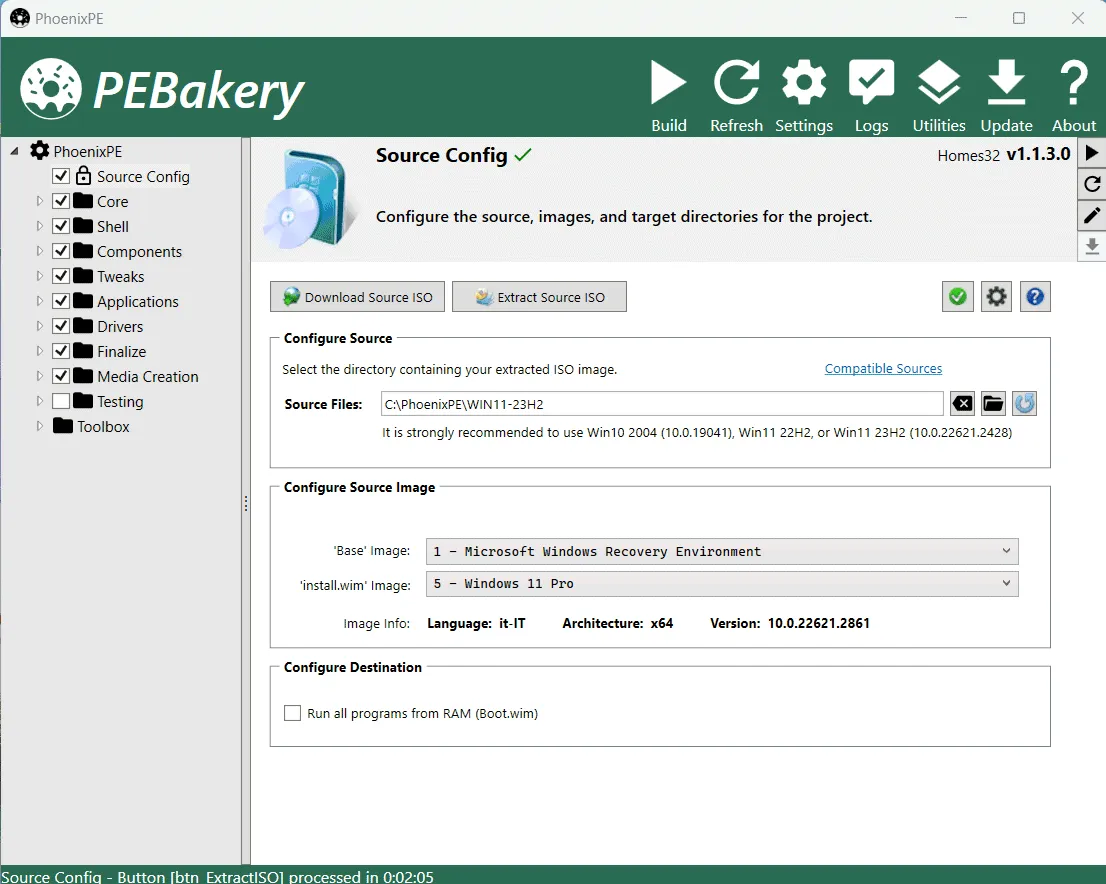Click the Update download icon
The height and width of the screenshot is (884, 1106).
pos(1006,84)
